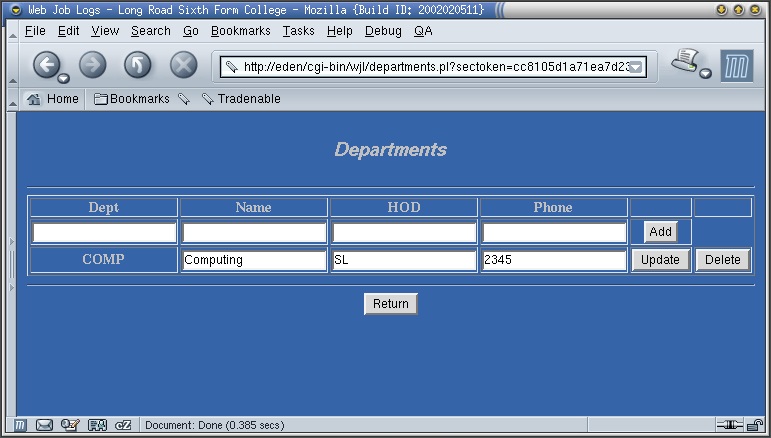
Task: Click the Phone field containing 2345
Action: (554, 260)
